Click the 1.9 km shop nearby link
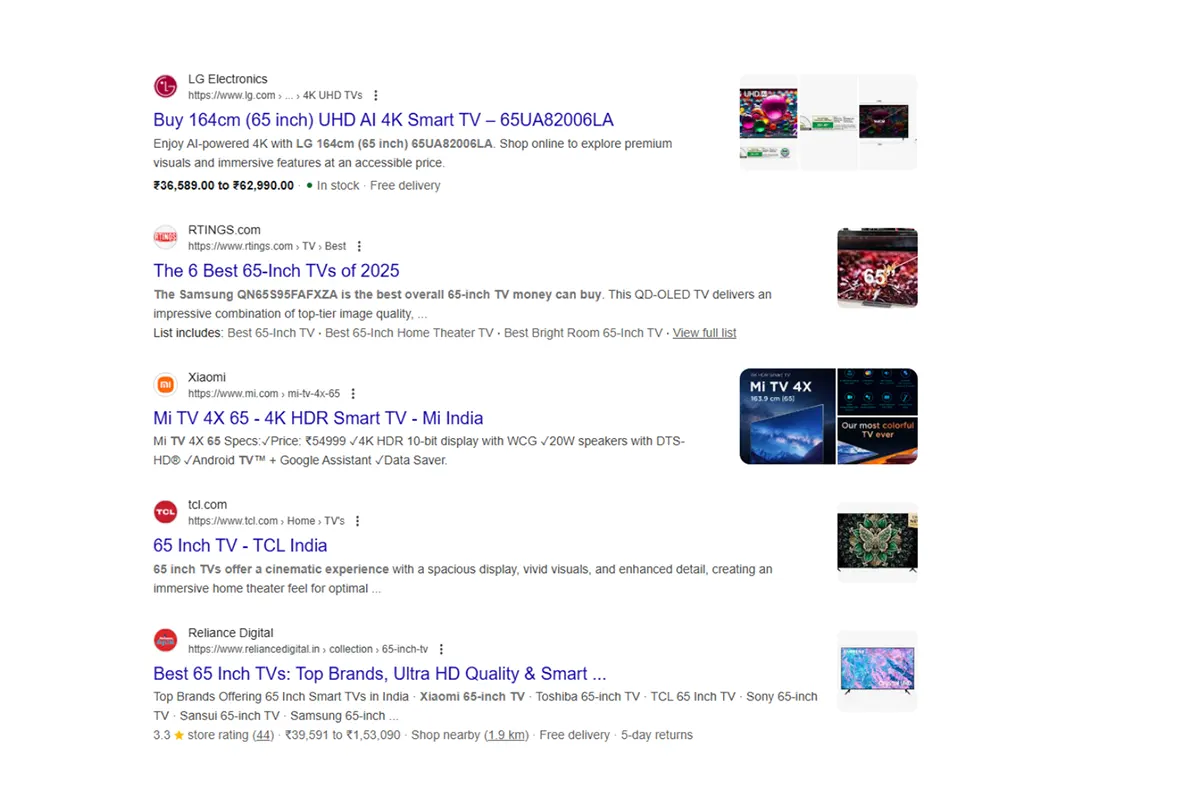The width and height of the screenshot is (1200, 800). point(507,735)
